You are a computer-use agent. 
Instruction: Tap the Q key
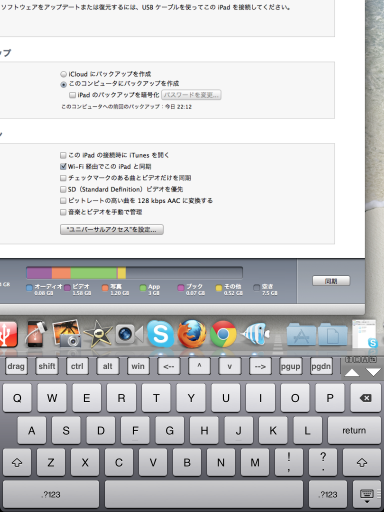(x=17, y=398)
